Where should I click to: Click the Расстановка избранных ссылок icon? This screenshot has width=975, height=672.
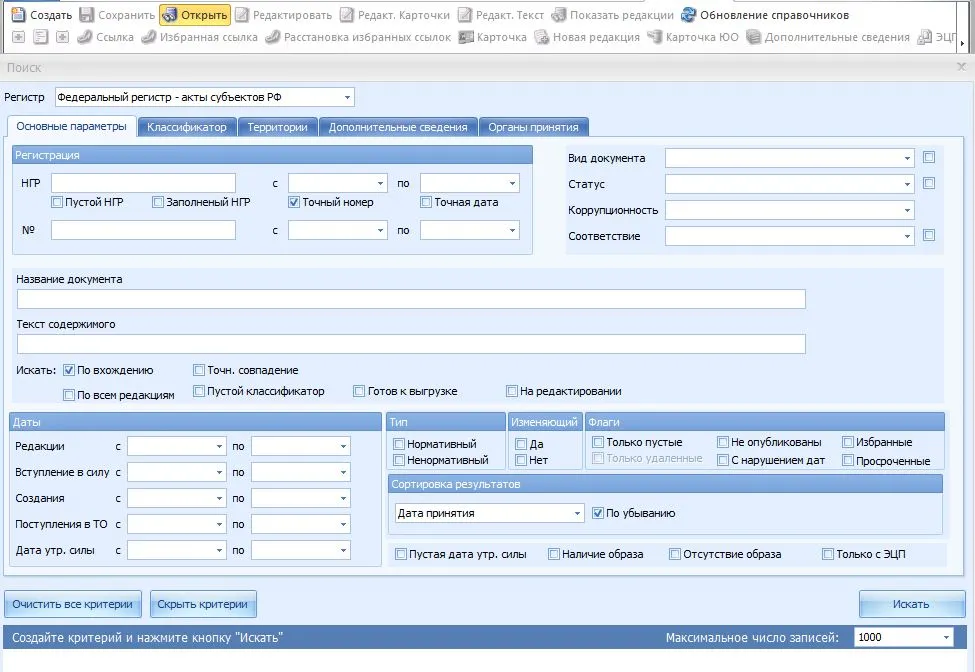pyautogui.click(x=272, y=37)
